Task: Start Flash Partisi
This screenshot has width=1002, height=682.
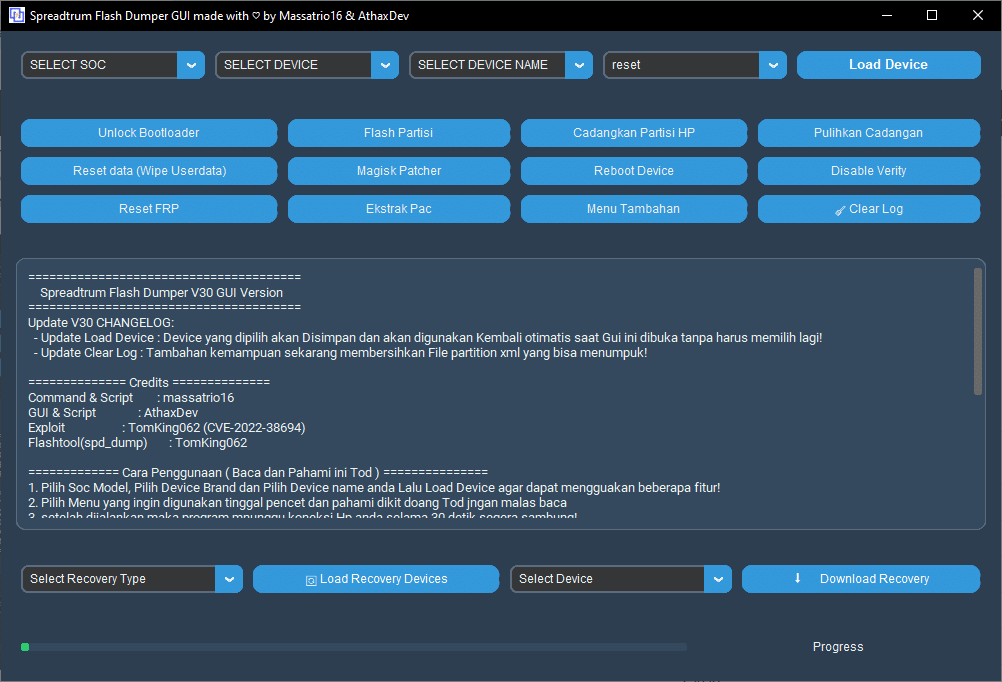Action: coord(398,132)
